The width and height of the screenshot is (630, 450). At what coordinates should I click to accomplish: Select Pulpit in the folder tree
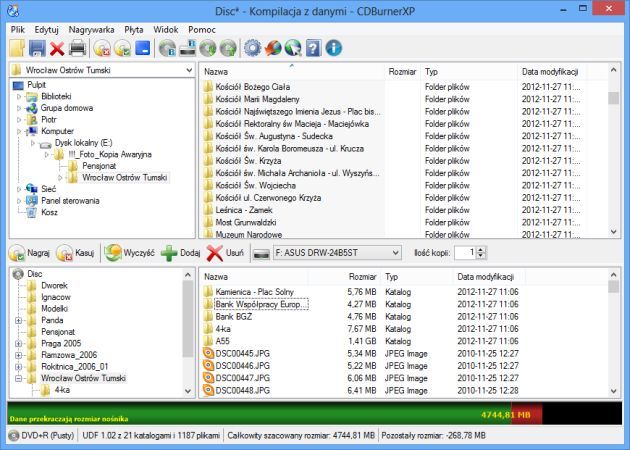coord(36,85)
